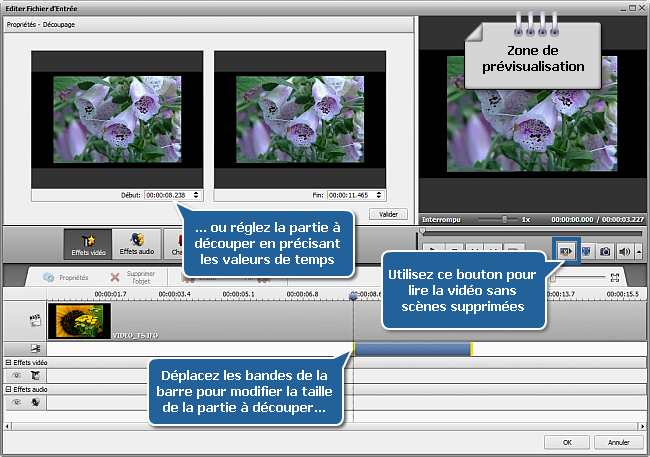Click the blue fullscreen preview icon
Screen dimensions: 650x457
pos(586,251)
